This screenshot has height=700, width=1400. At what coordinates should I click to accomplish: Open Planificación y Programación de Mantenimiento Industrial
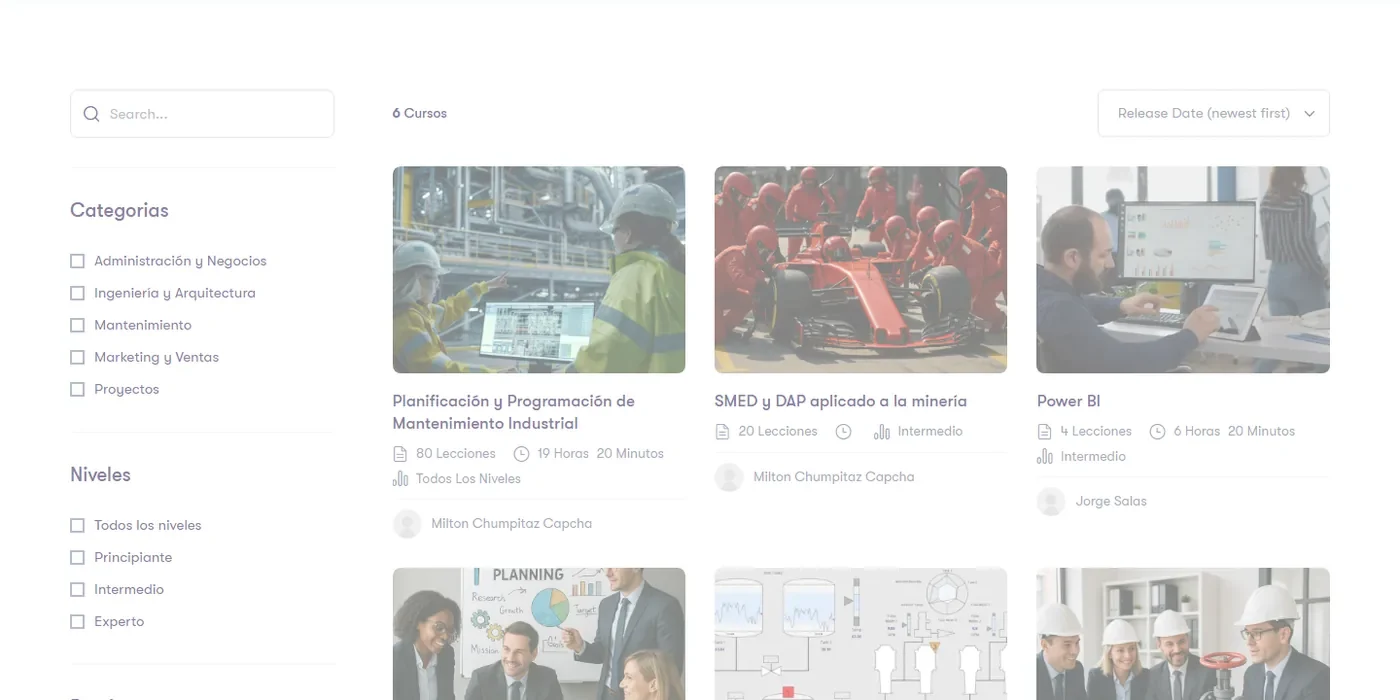[x=514, y=412]
